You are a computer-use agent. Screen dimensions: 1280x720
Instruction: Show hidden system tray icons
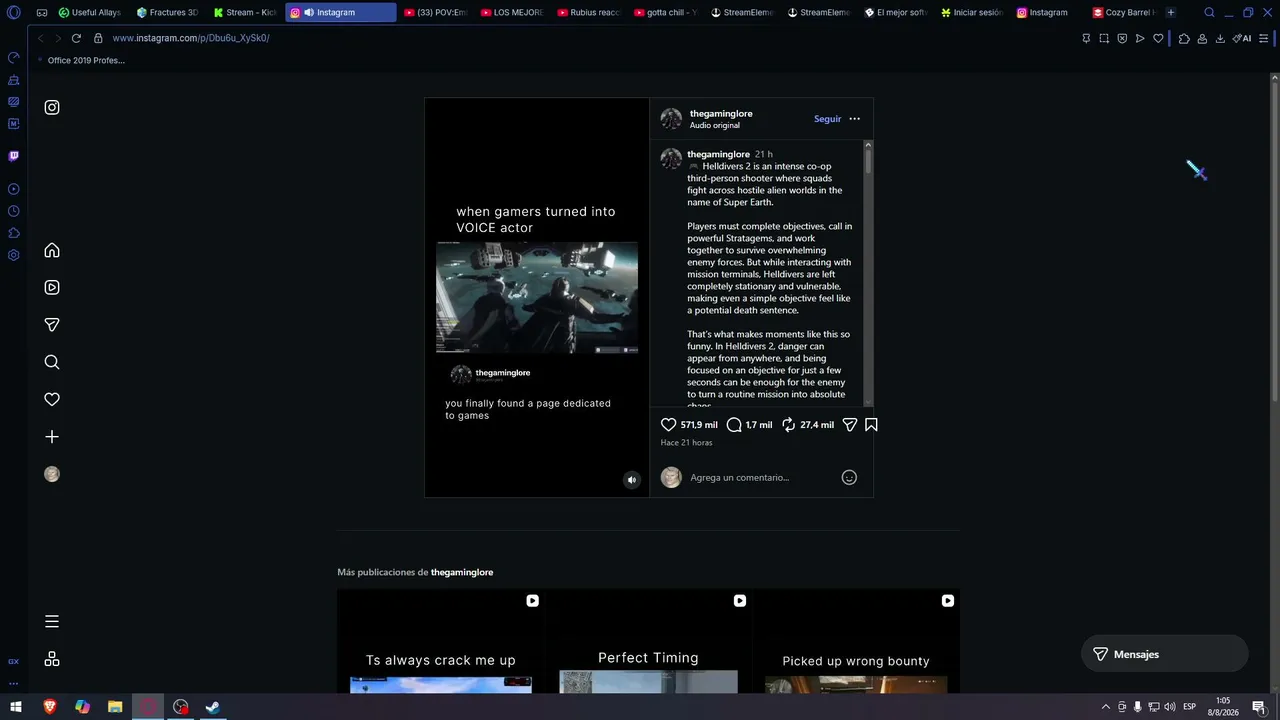1105,707
